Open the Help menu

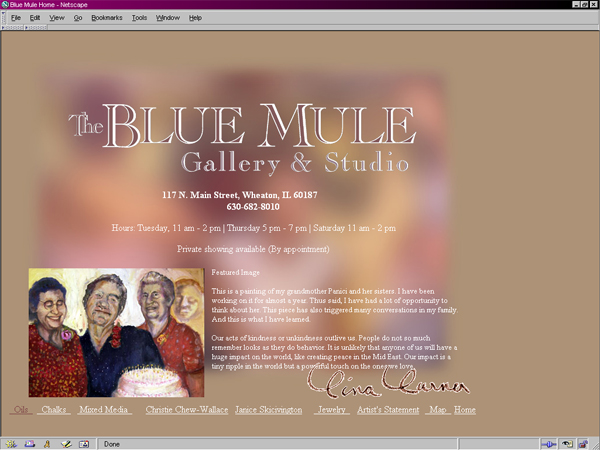click(195, 18)
